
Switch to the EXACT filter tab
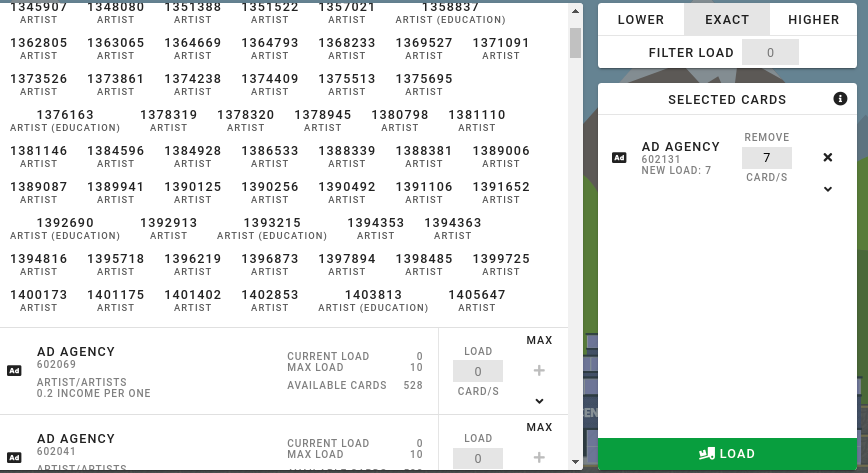(727, 19)
